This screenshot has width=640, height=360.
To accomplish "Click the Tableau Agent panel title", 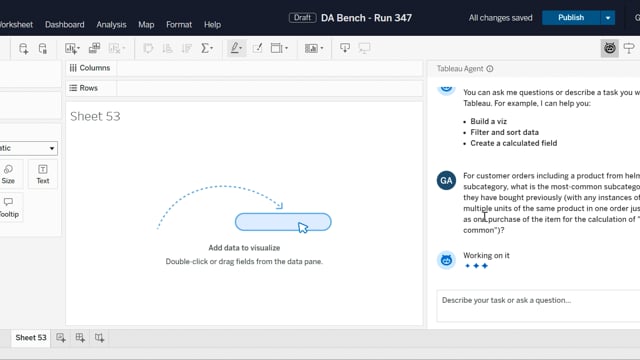I will click(x=460, y=69).
